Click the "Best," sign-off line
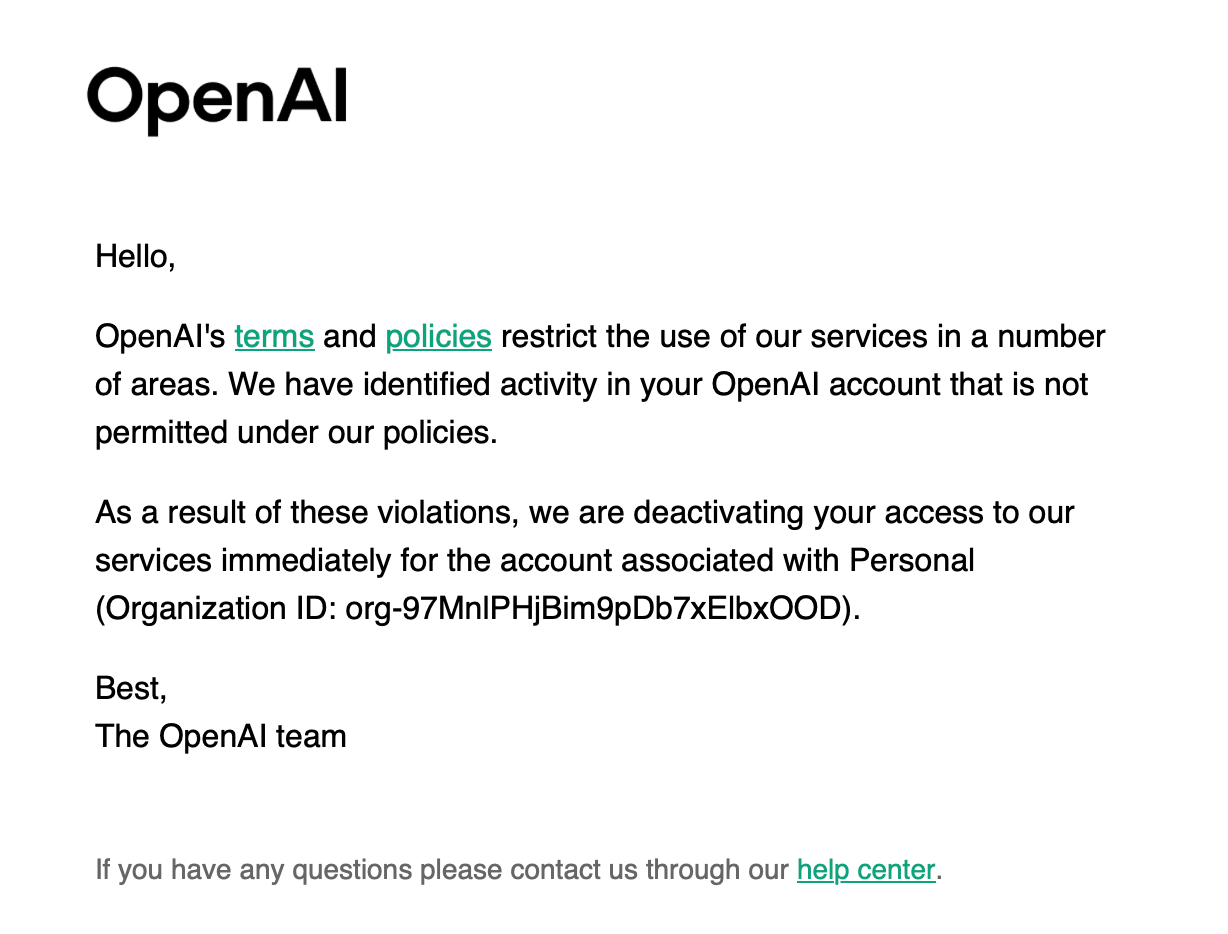The width and height of the screenshot is (1228, 934). pyautogui.click(x=131, y=689)
